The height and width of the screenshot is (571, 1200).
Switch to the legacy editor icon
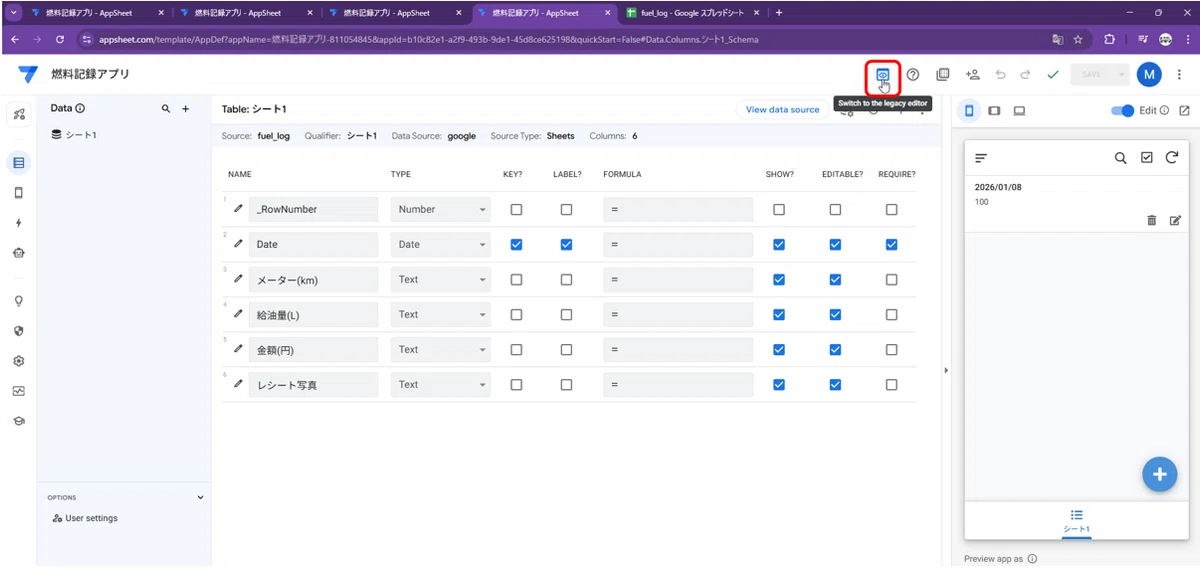pyautogui.click(x=883, y=75)
